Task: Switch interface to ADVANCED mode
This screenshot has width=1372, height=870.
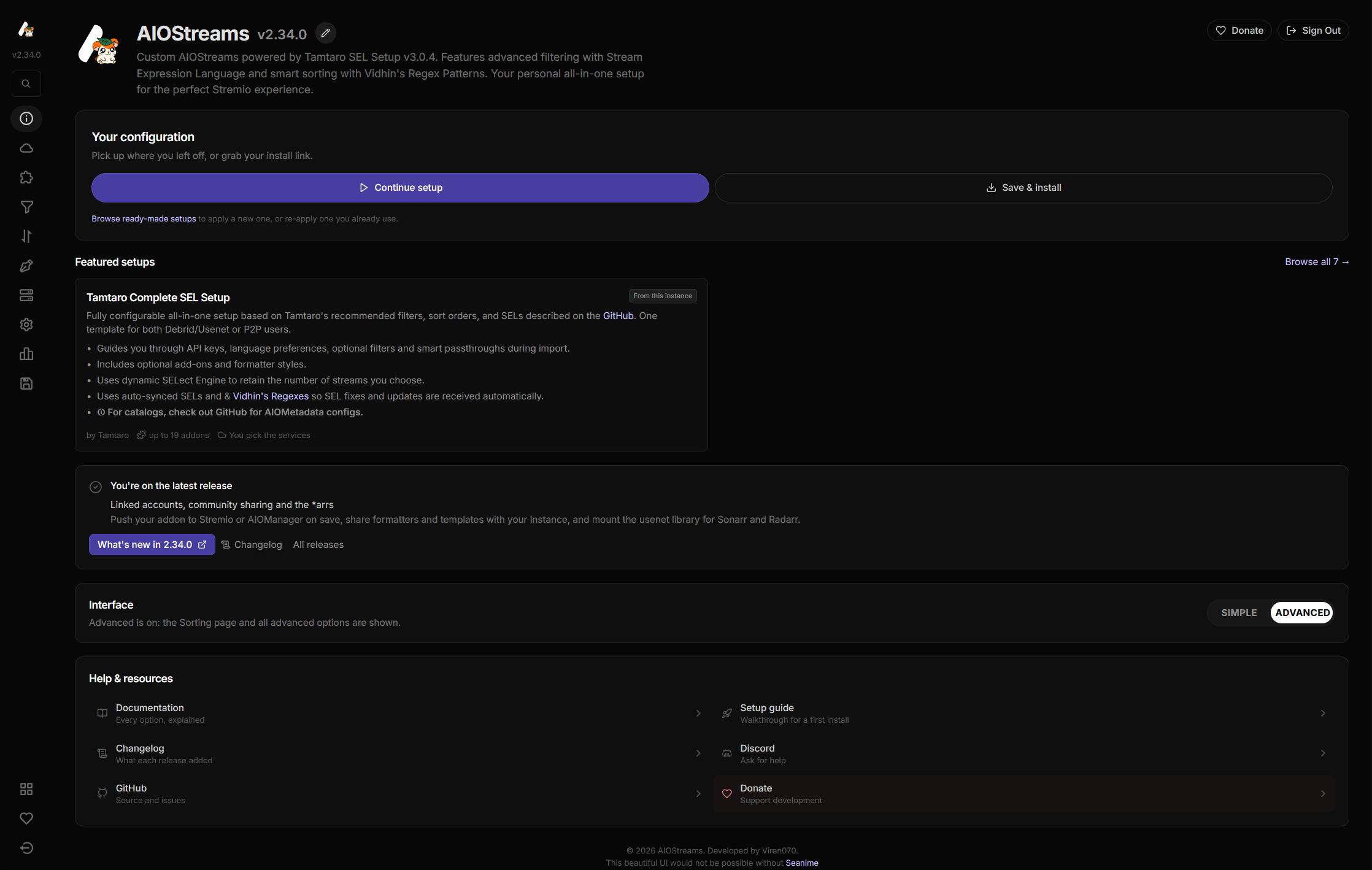Action: [1302, 613]
